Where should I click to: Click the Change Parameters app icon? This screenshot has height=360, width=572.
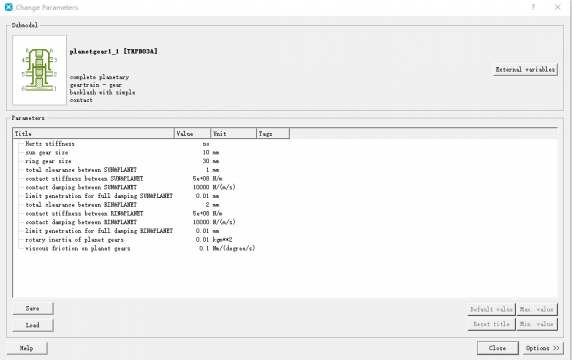9,7
